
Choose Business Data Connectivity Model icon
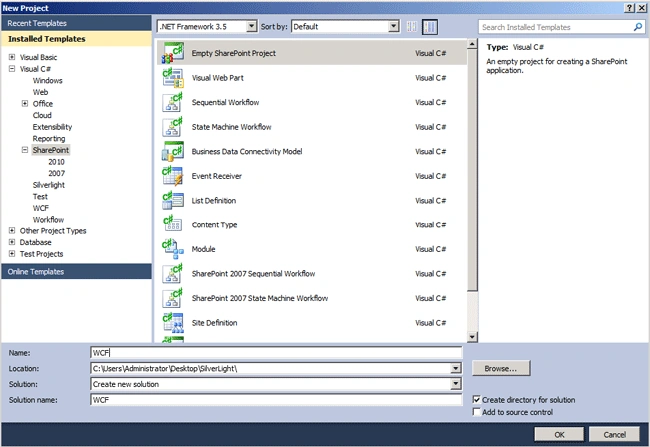click(x=172, y=151)
